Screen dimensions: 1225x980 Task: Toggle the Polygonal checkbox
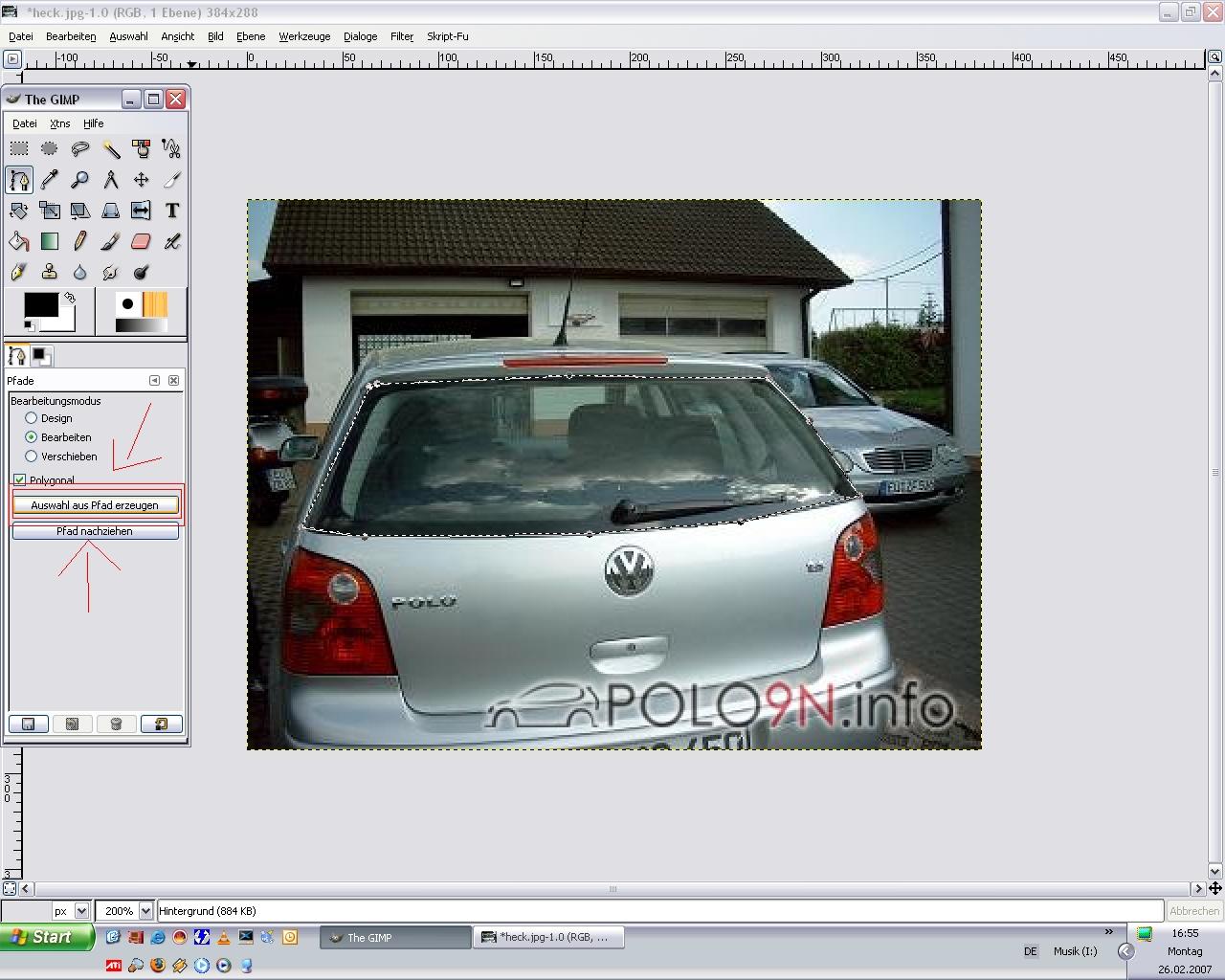point(19,479)
